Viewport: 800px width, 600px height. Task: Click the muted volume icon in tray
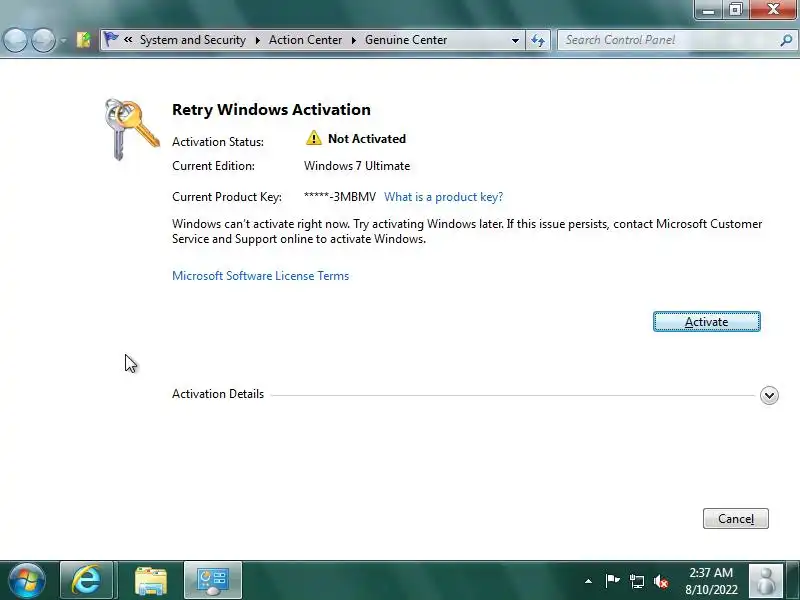point(661,581)
